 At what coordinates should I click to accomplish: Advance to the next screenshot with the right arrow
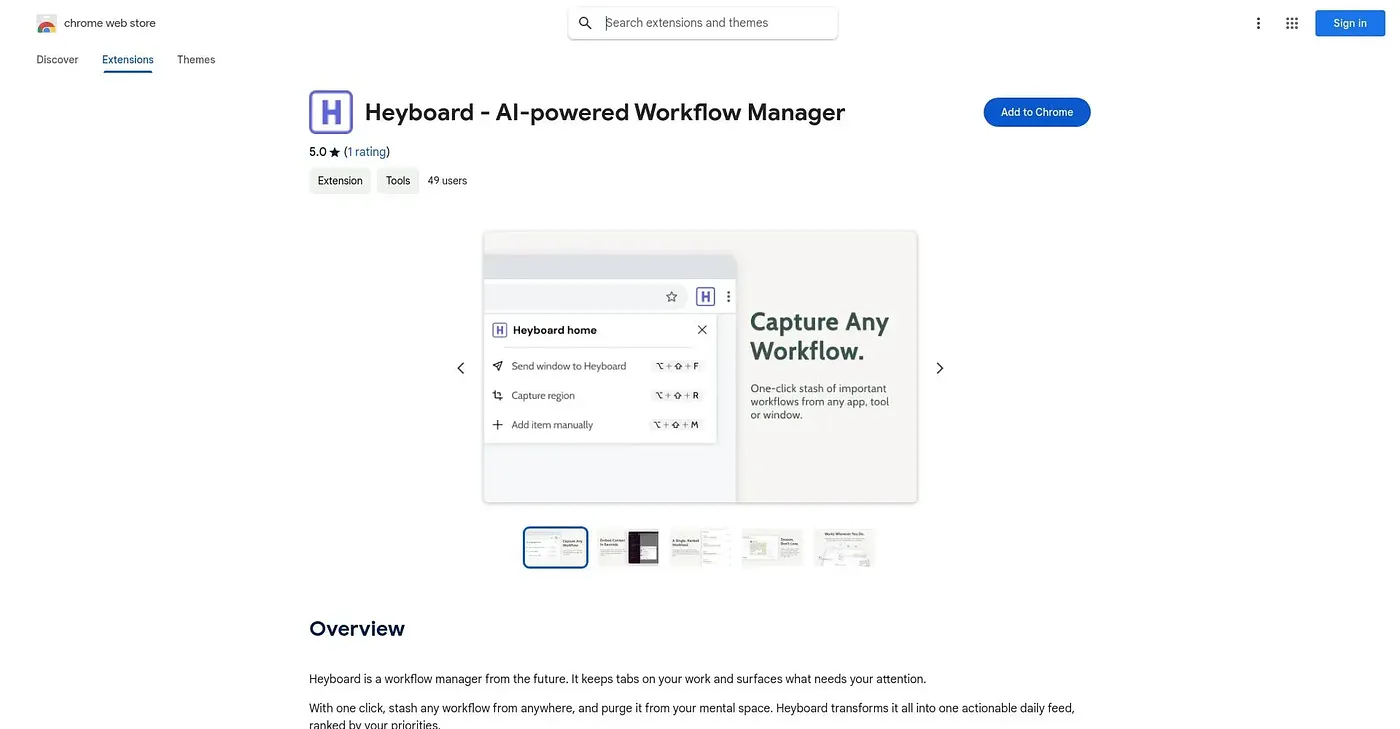[x=940, y=368]
